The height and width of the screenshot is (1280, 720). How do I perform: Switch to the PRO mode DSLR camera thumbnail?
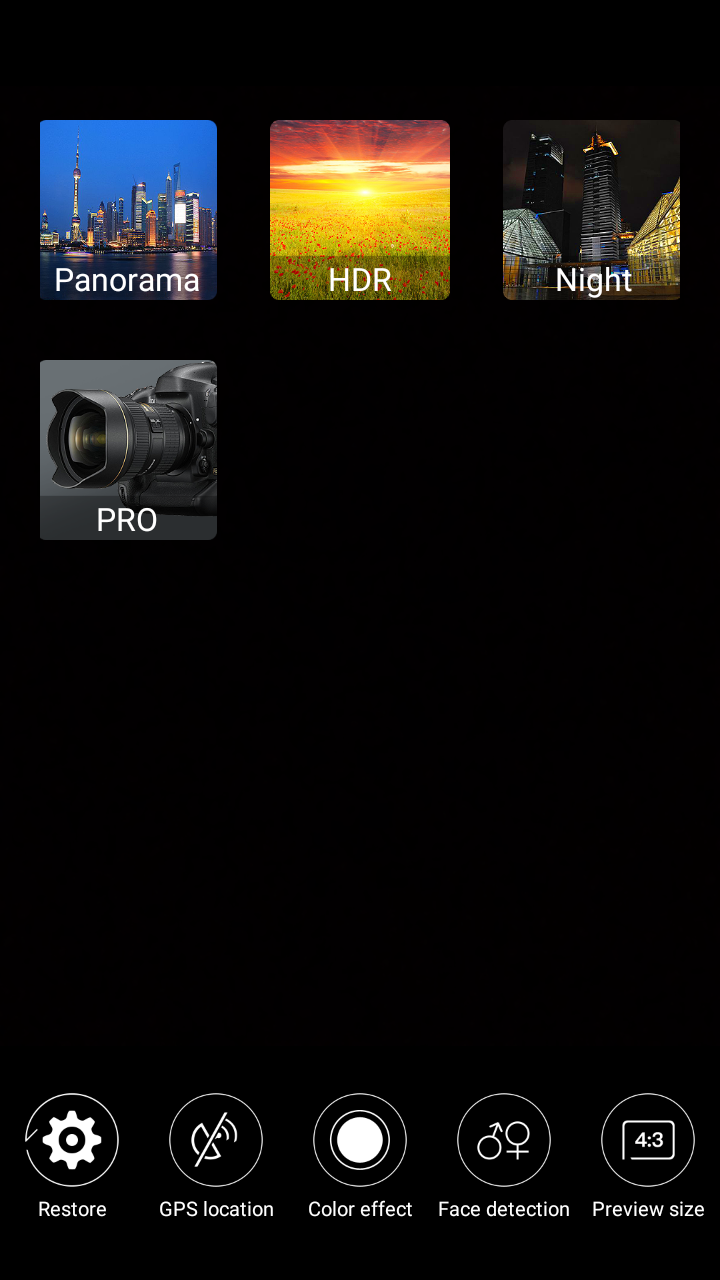pyautogui.click(x=128, y=450)
